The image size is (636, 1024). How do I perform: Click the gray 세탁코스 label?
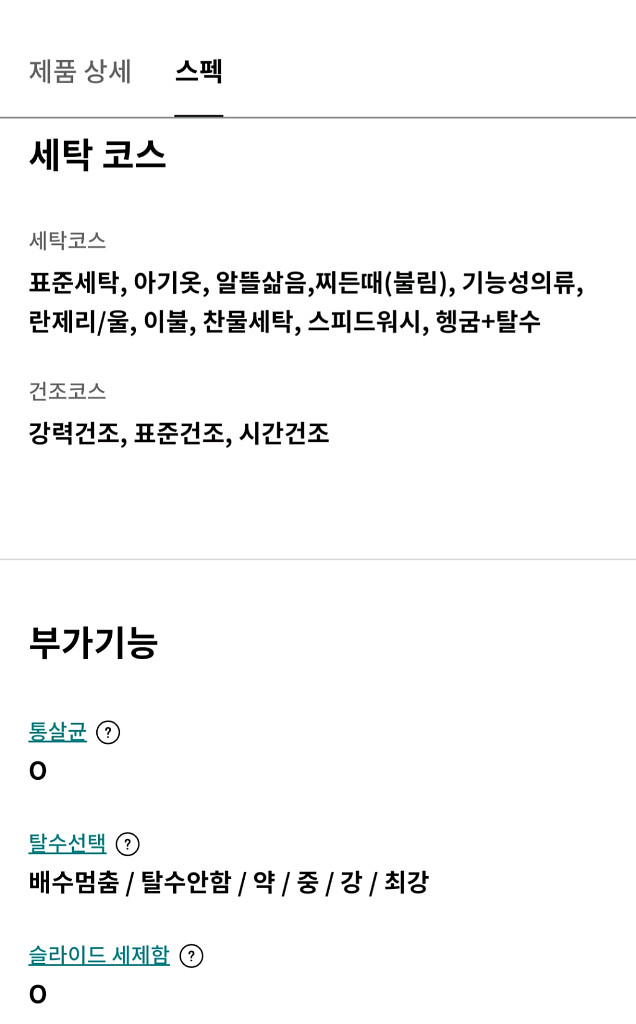[x=67, y=240]
